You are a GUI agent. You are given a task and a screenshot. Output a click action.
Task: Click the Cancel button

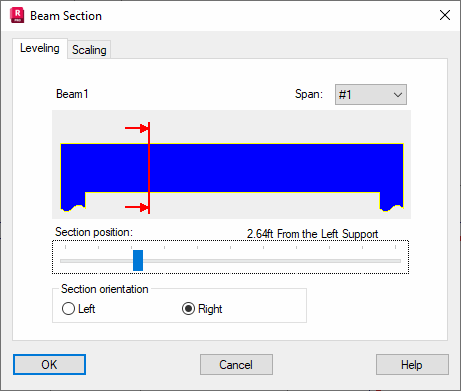click(x=236, y=364)
